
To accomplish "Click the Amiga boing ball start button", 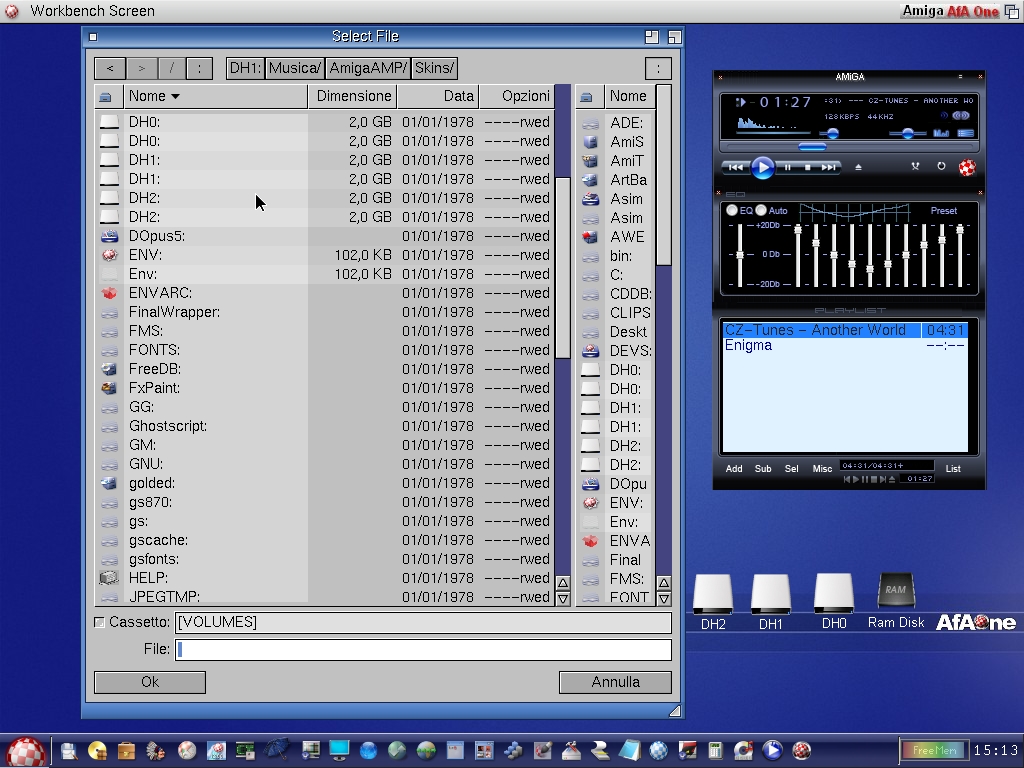I will [26, 751].
